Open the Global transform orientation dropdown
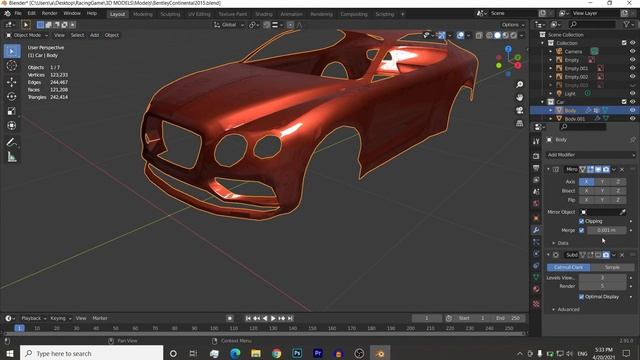Viewport: 640px width, 360px height. [229, 25]
